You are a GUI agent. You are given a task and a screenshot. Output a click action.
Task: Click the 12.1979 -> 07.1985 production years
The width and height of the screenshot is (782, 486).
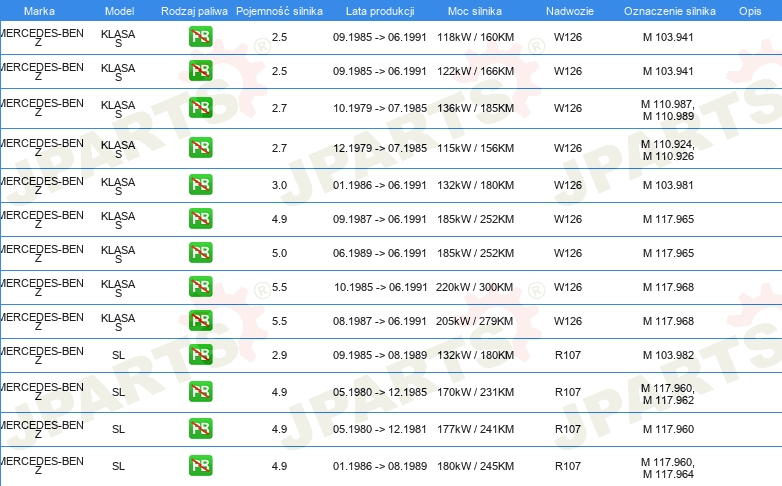coord(380,148)
